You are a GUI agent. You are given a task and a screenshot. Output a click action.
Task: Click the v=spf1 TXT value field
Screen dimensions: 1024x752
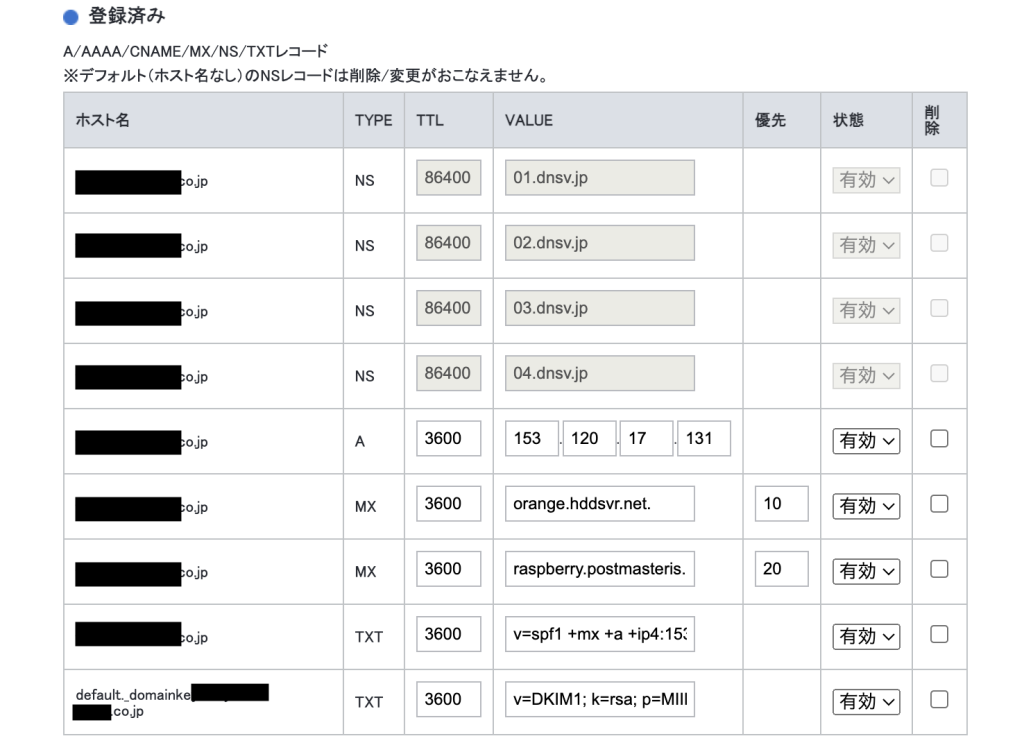pos(599,634)
